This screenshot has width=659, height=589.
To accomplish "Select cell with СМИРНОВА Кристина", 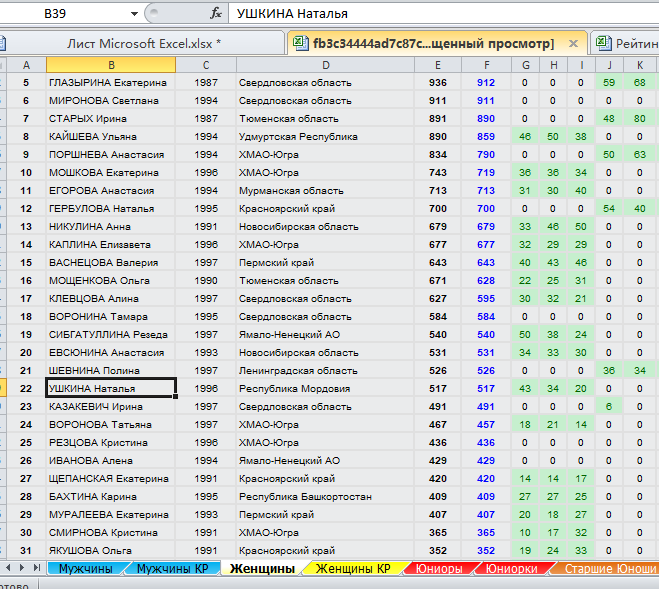I will [111, 533].
